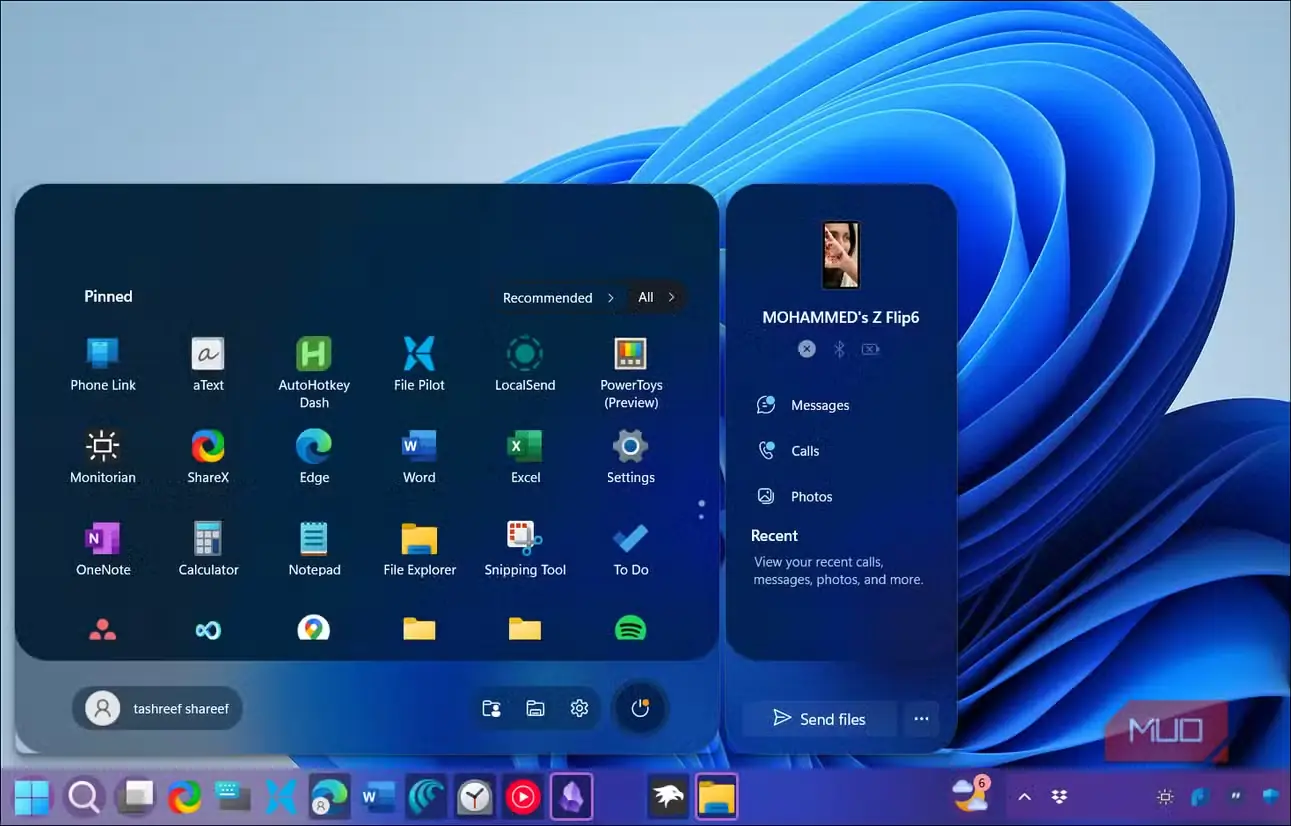1291x826 pixels.
Task: Open Word in the pinned apps grid
Action: pos(419,456)
